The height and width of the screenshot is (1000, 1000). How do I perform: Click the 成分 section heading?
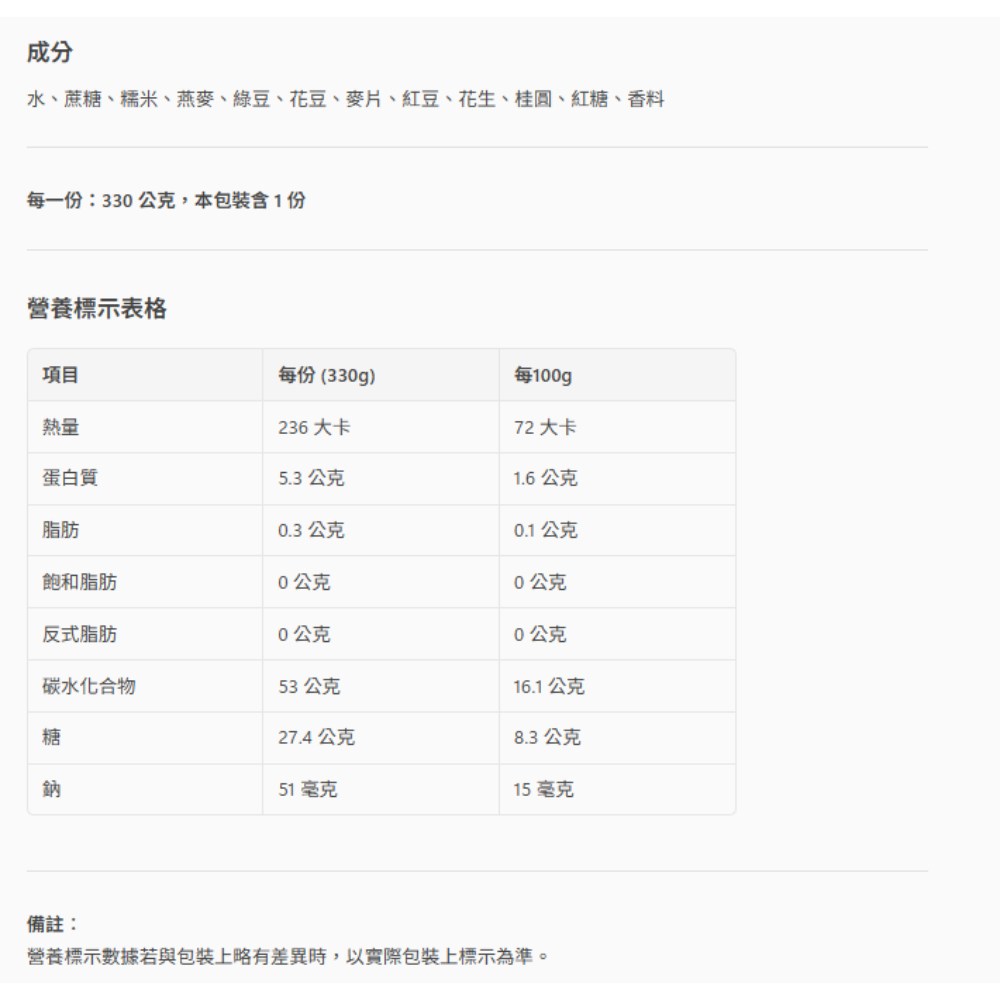48,52
